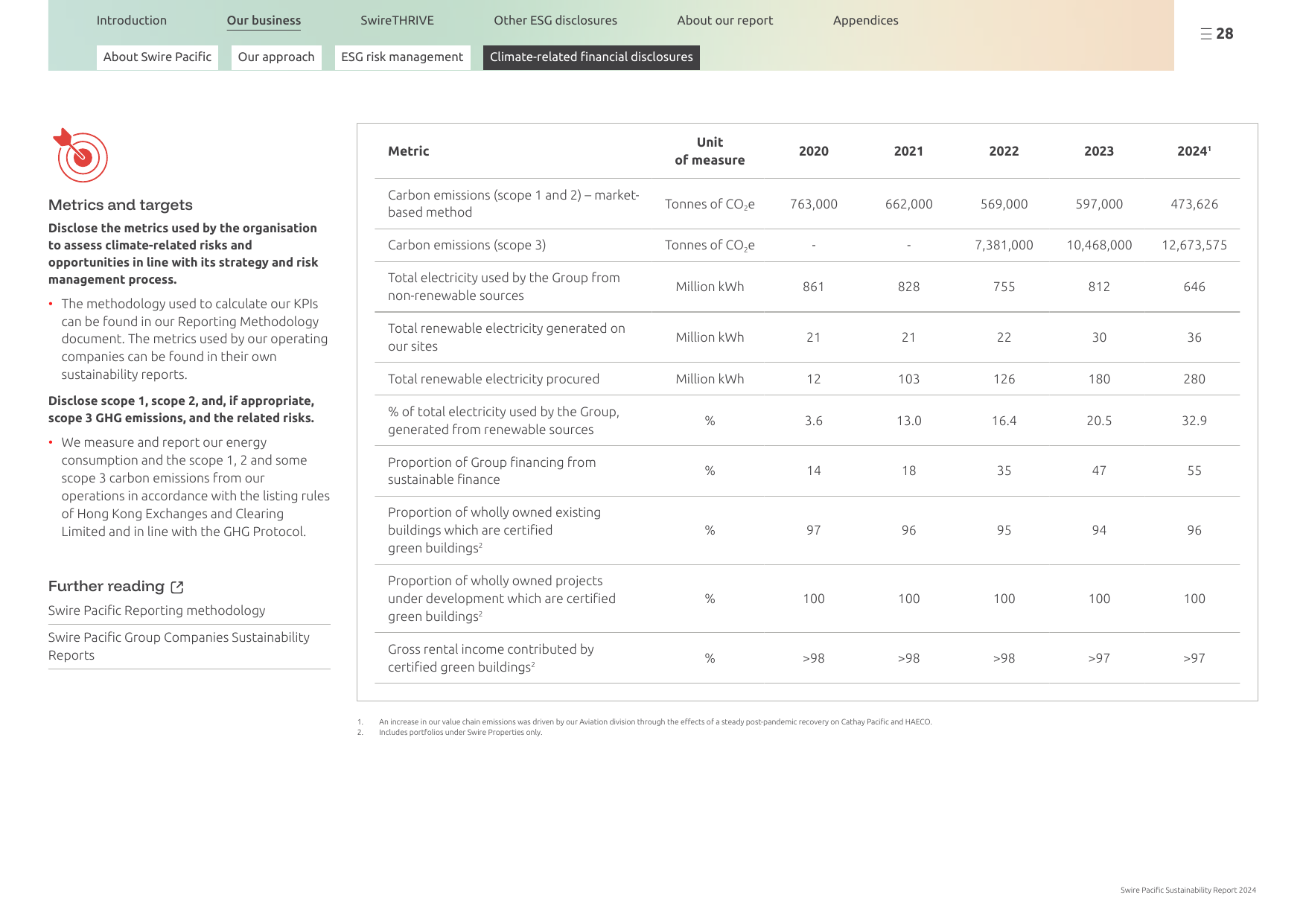Click the Gross rental income row label
Viewport: 1306px width, 924px height.
point(491,658)
